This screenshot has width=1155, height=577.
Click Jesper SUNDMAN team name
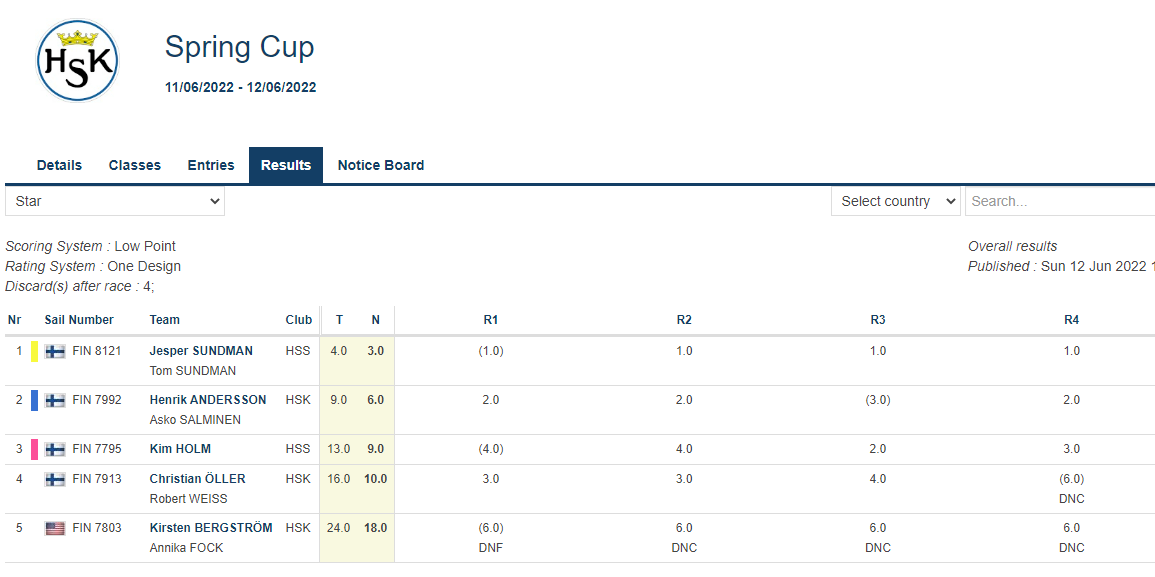pyautogui.click(x=201, y=351)
